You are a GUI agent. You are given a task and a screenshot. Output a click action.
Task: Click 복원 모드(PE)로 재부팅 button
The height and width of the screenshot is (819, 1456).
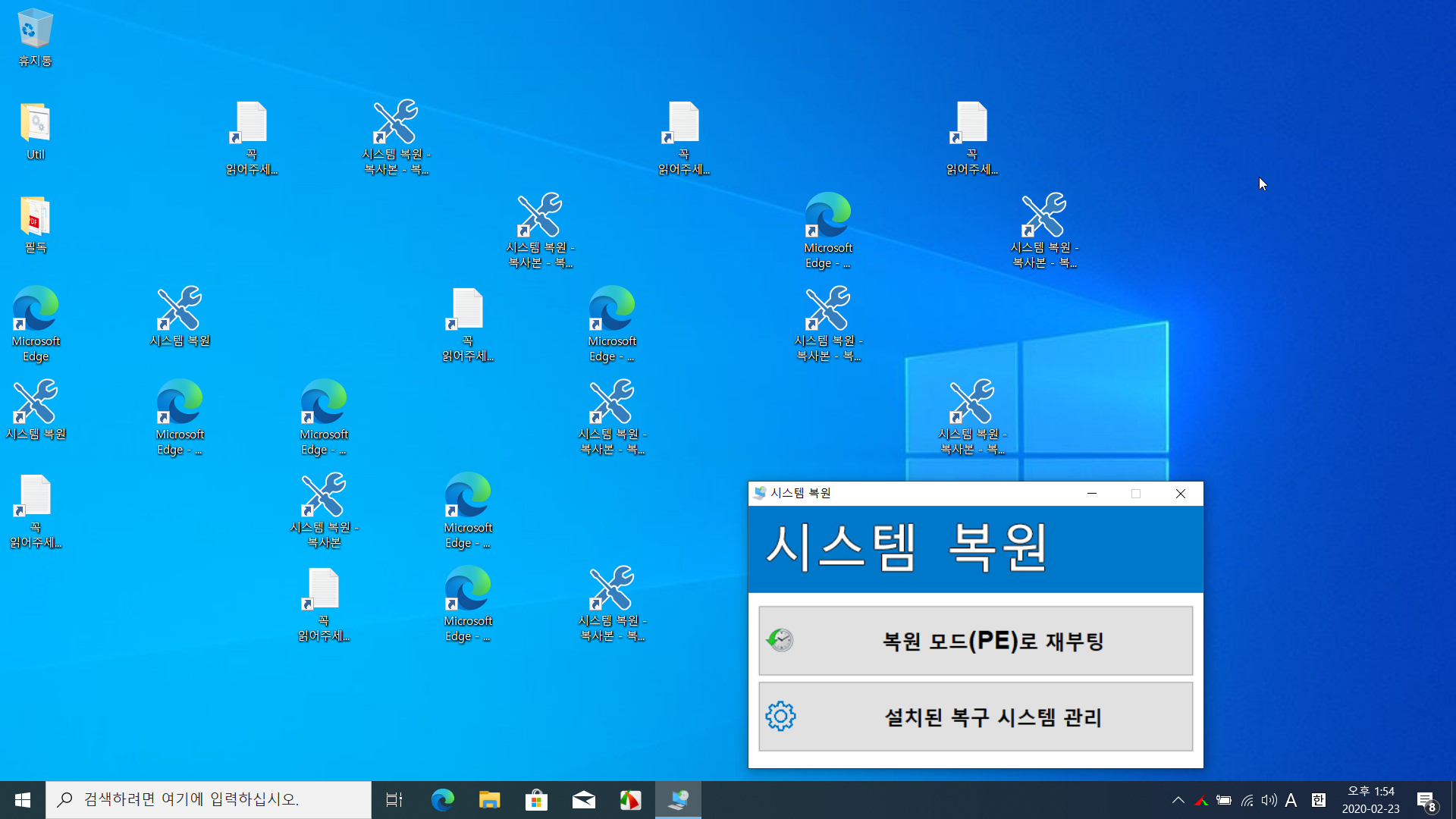pyautogui.click(x=975, y=641)
